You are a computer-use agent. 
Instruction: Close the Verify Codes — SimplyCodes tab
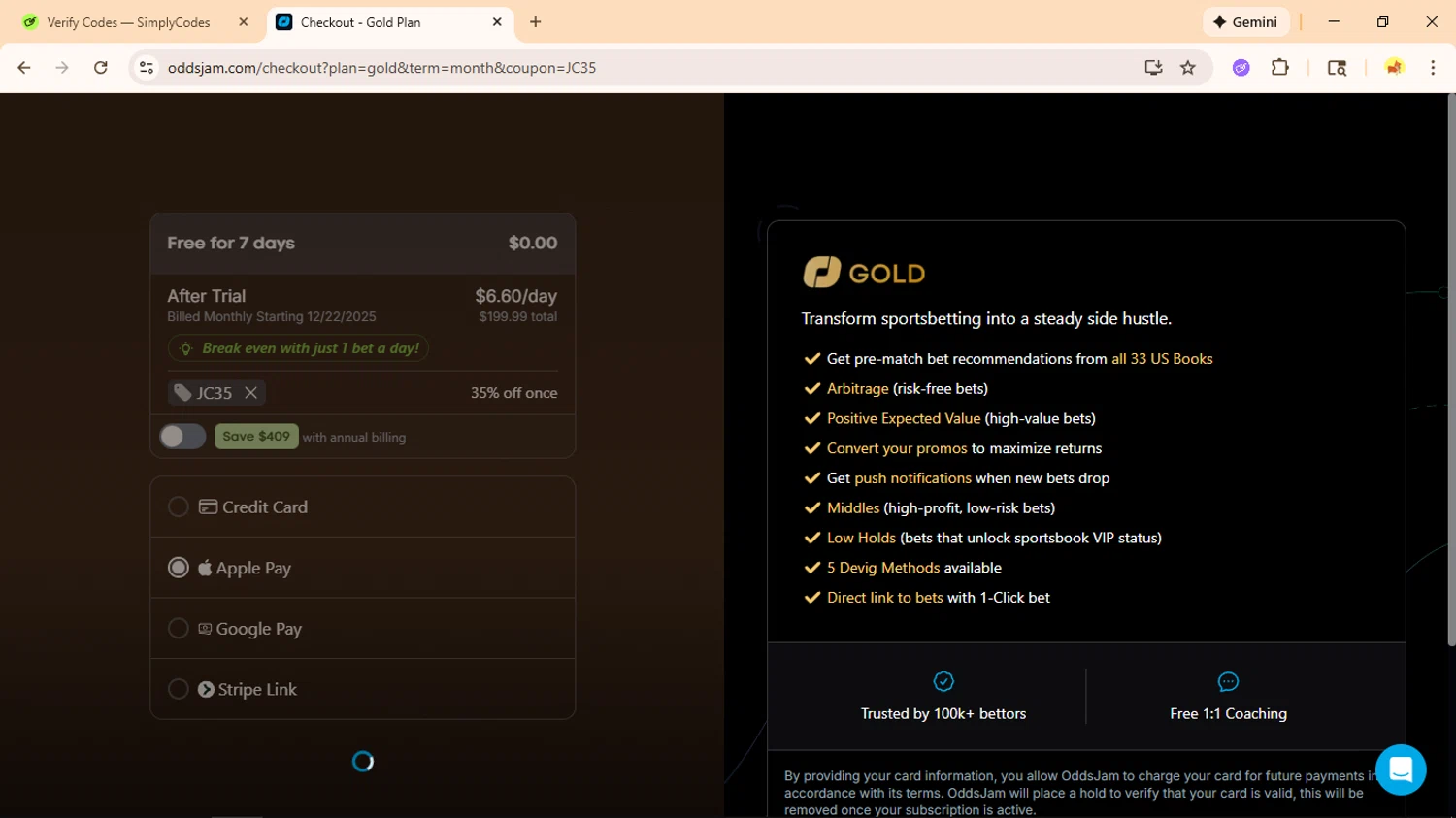pyautogui.click(x=243, y=22)
